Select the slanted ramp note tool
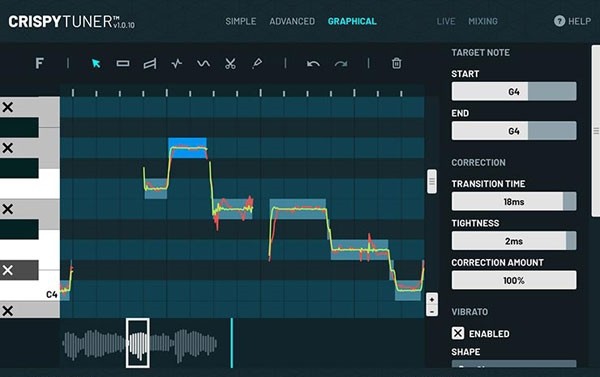Viewport: 600px width, 377px height. pos(150,64)
